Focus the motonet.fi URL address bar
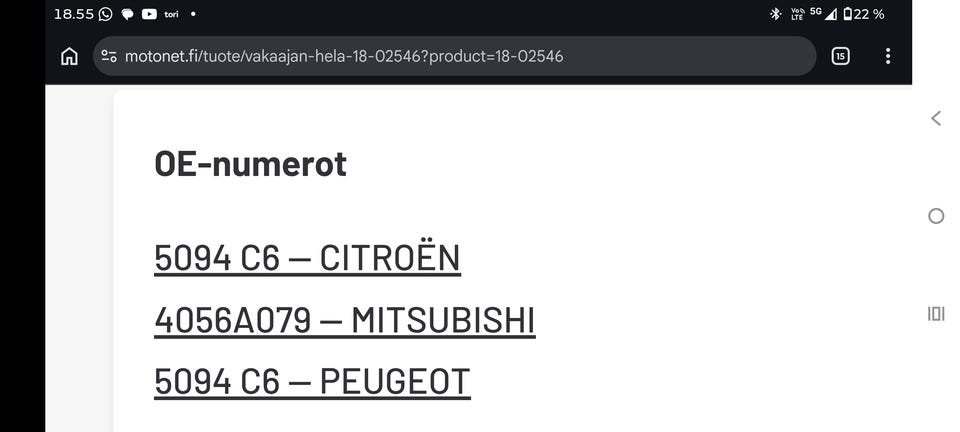Screen dimensions: 960x432 point(450,56)
